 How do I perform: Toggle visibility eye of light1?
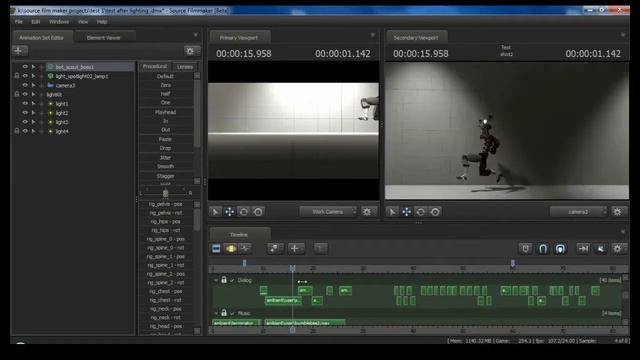pyautogui.click(x=25, y=104)
